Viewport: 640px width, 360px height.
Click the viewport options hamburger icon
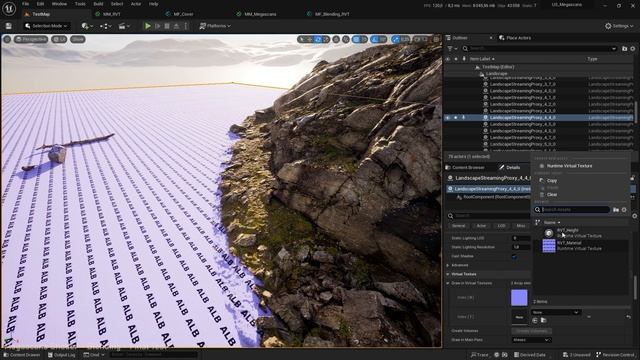click(x=7, y=39)
